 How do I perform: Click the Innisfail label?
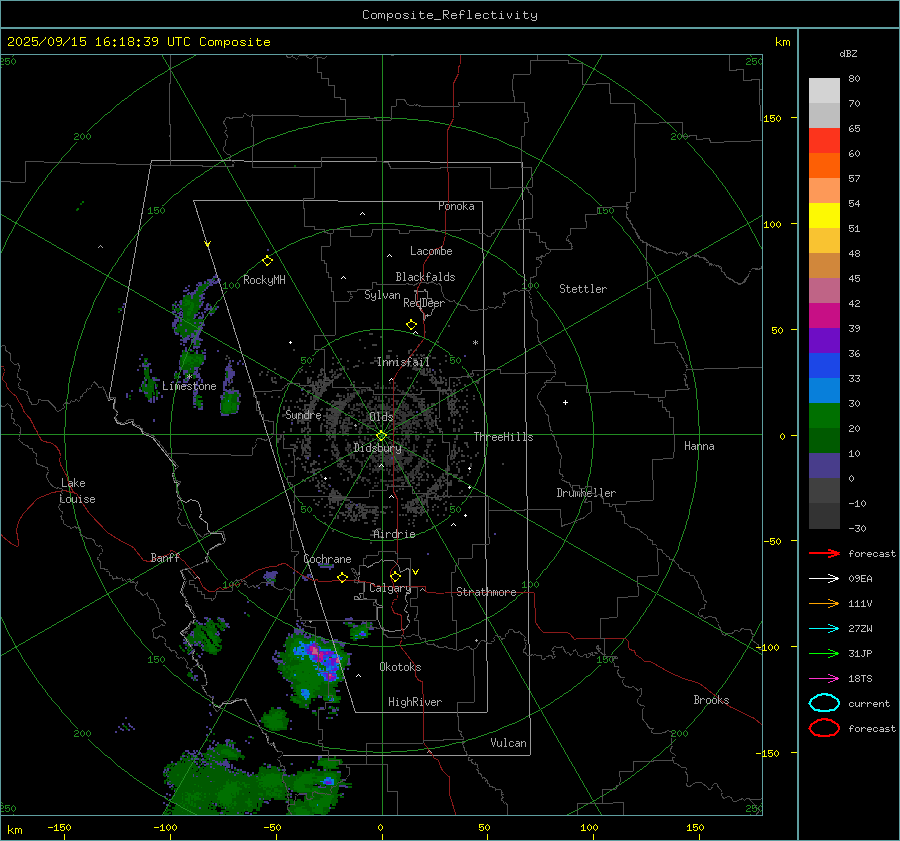pyautogui.click(x=403, y=362)
